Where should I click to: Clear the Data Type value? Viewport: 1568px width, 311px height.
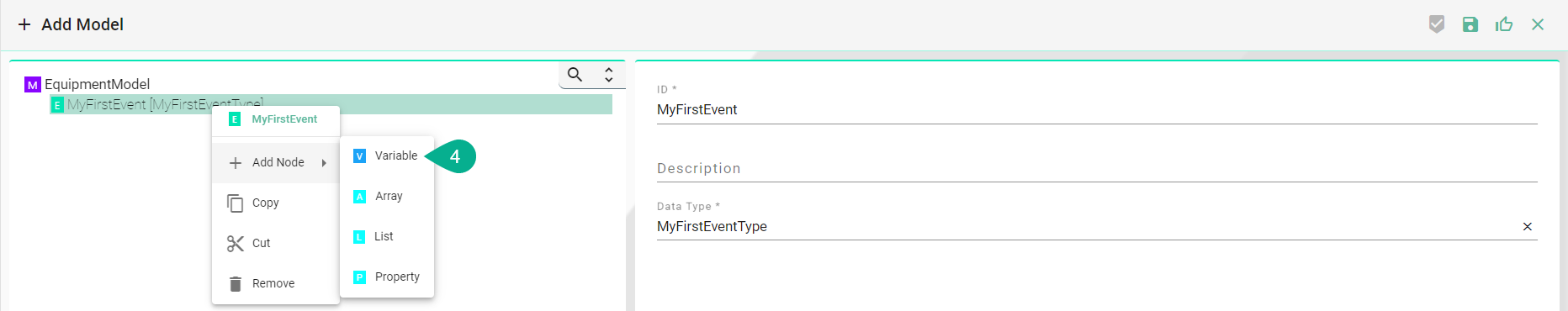pos(1528,227)
